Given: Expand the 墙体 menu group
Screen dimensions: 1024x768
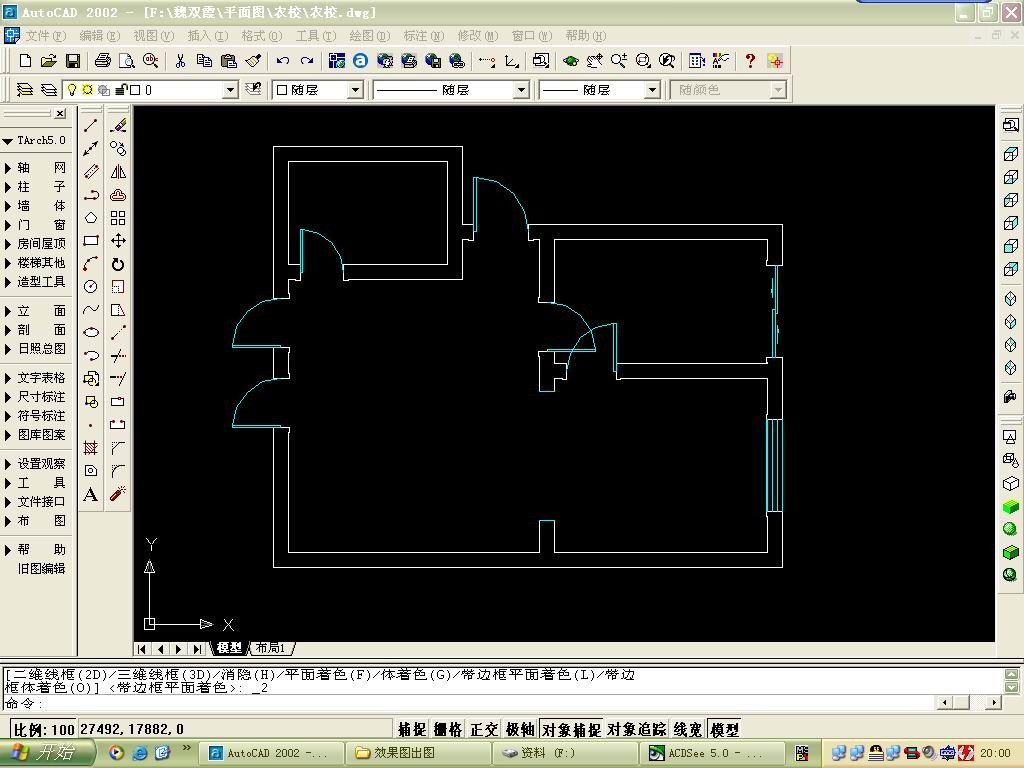Looking at the screenshot, I should pos(35,206).
